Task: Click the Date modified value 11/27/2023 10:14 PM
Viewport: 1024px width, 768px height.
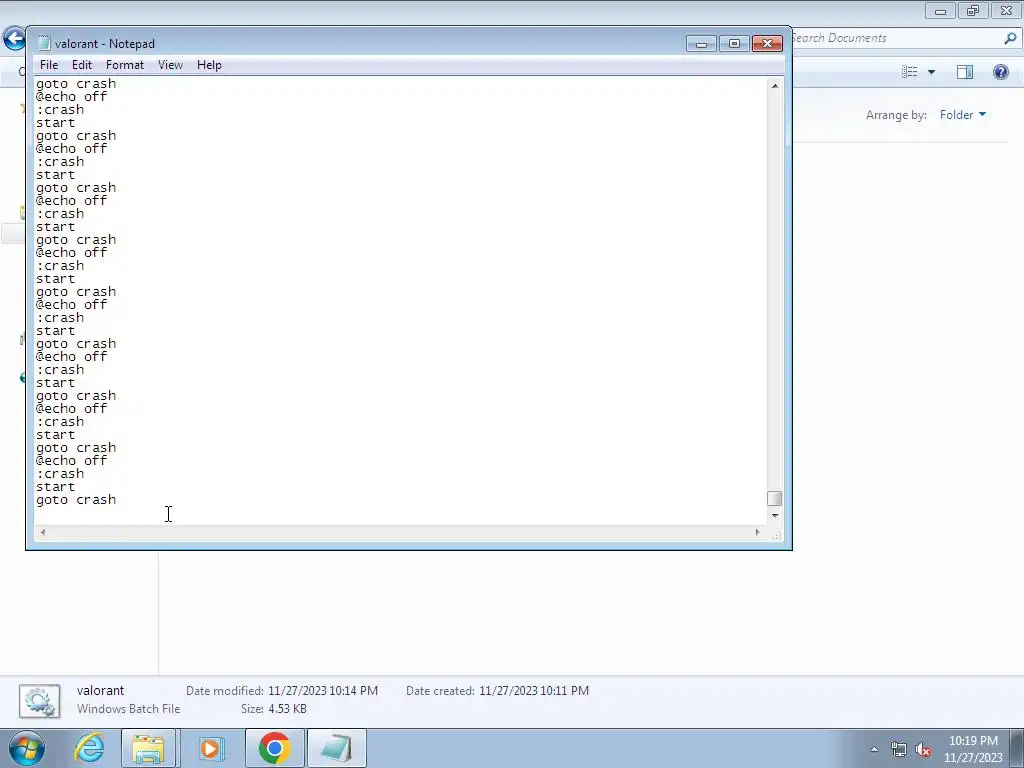Action: [323, 690]
